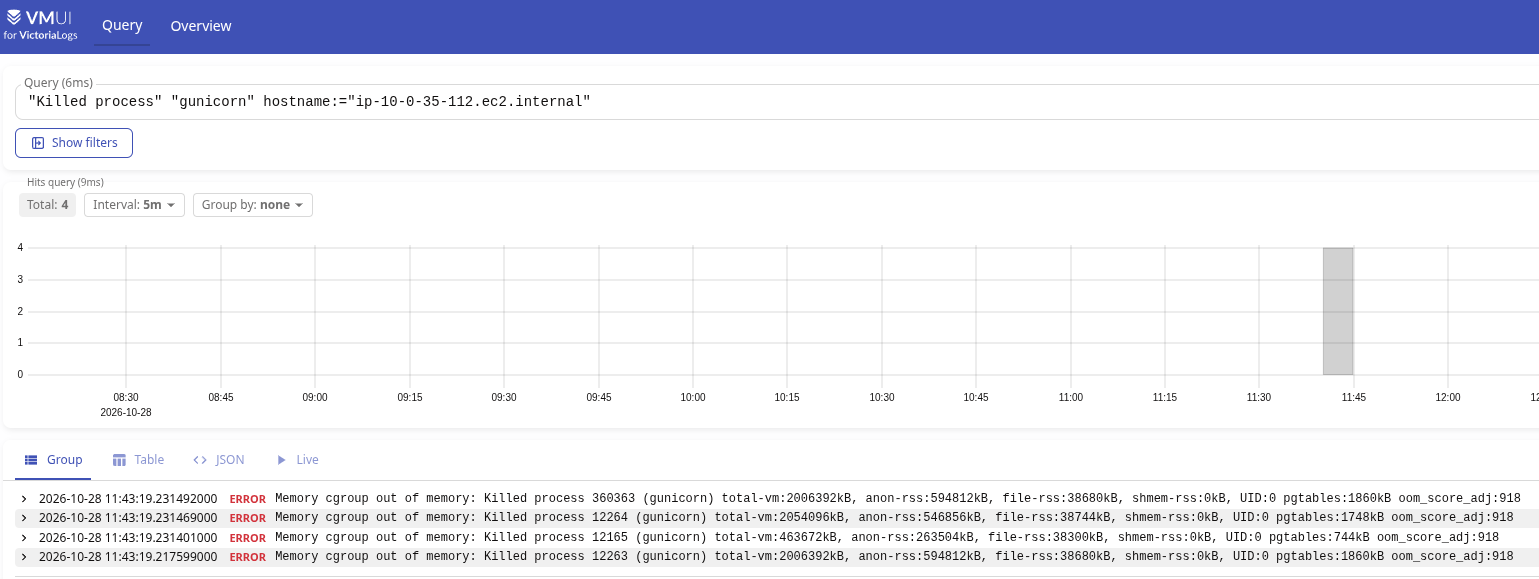
Task: Click log message for killed process 360363
Action: 898,499
